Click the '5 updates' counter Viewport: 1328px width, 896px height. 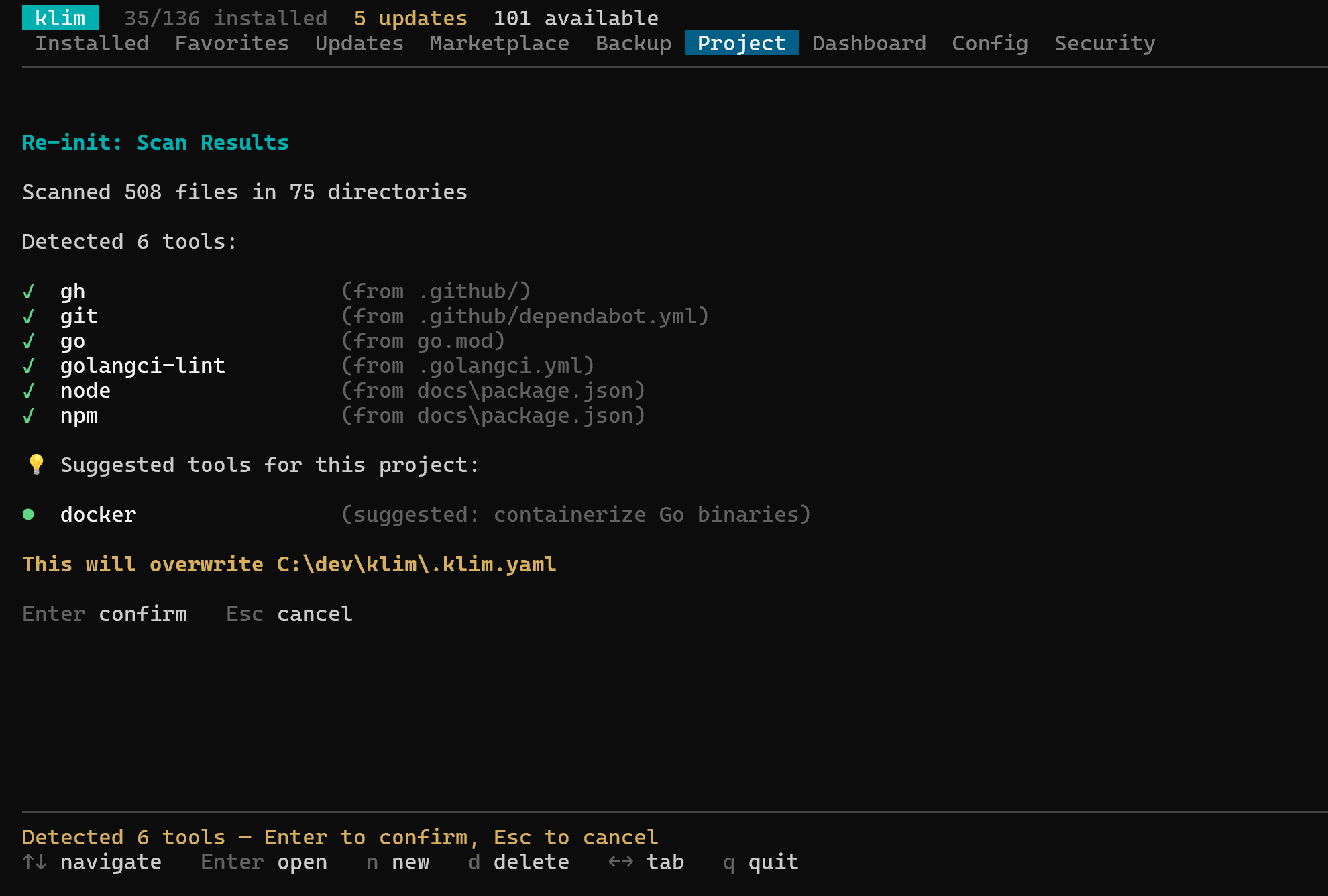point(410,18)
